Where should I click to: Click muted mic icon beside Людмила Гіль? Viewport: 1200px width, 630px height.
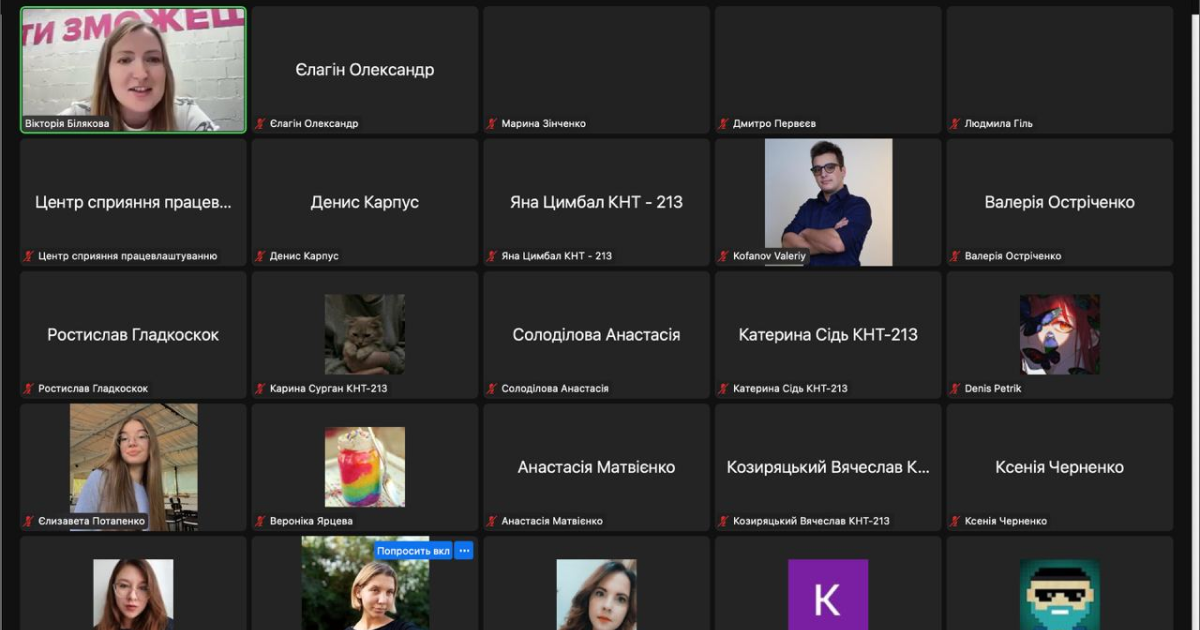click(x=956, y=124)
